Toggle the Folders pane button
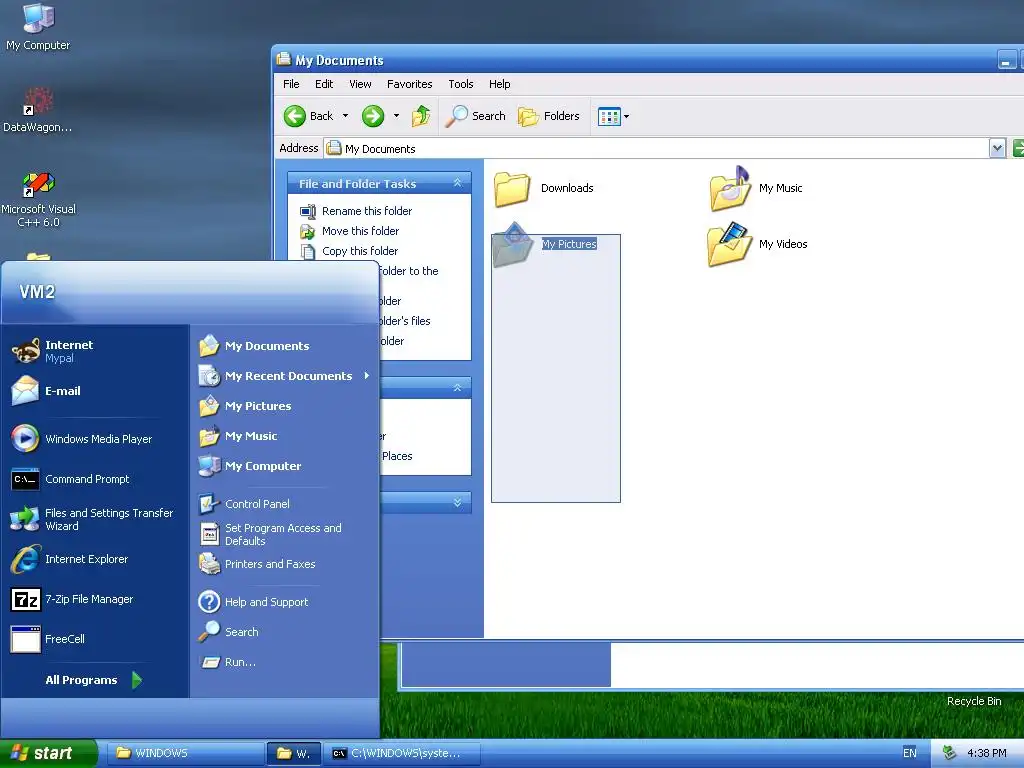Screen dimensions: 1024x768 point(549,116)
